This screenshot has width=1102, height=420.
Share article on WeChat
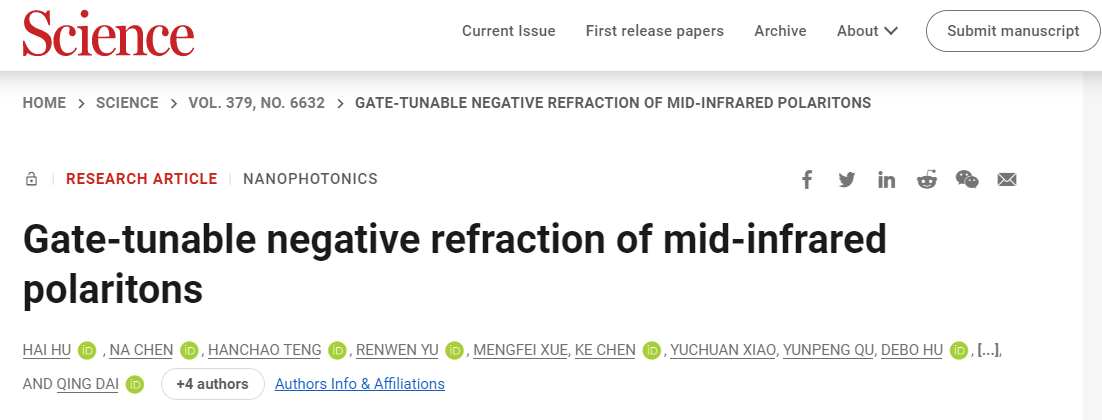pos(967,180)
